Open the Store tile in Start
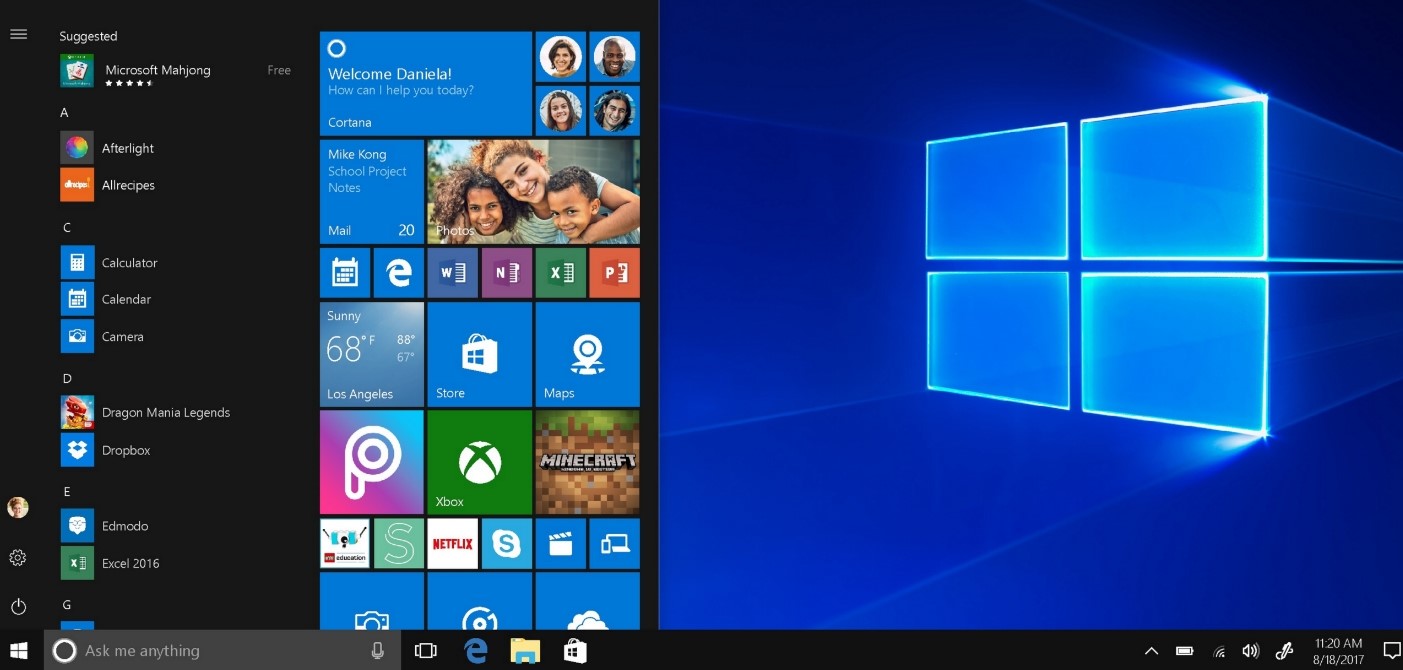Screen dimensions: 1403x670 click(x=479, y=354)
